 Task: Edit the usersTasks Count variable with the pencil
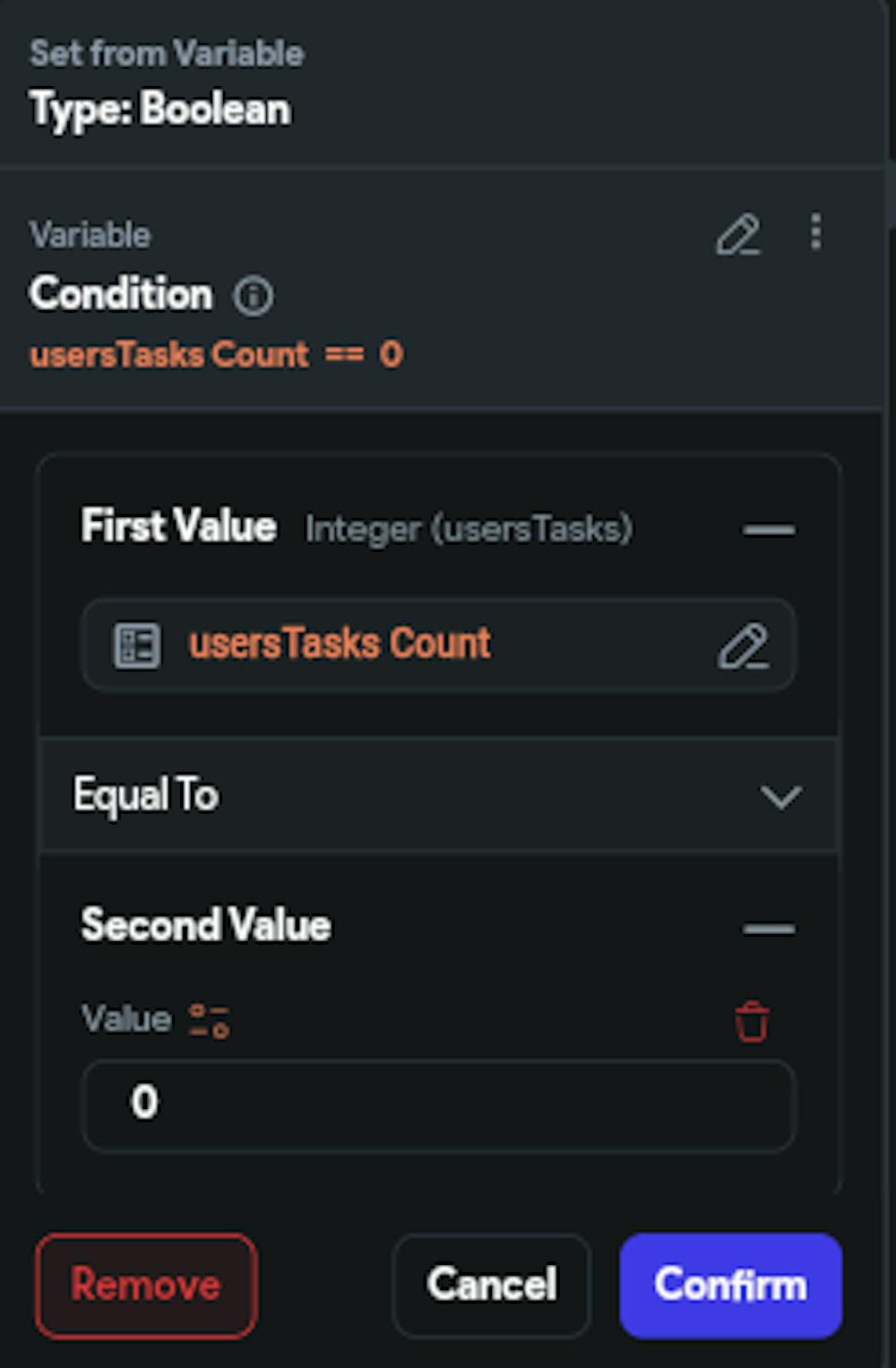743,646
